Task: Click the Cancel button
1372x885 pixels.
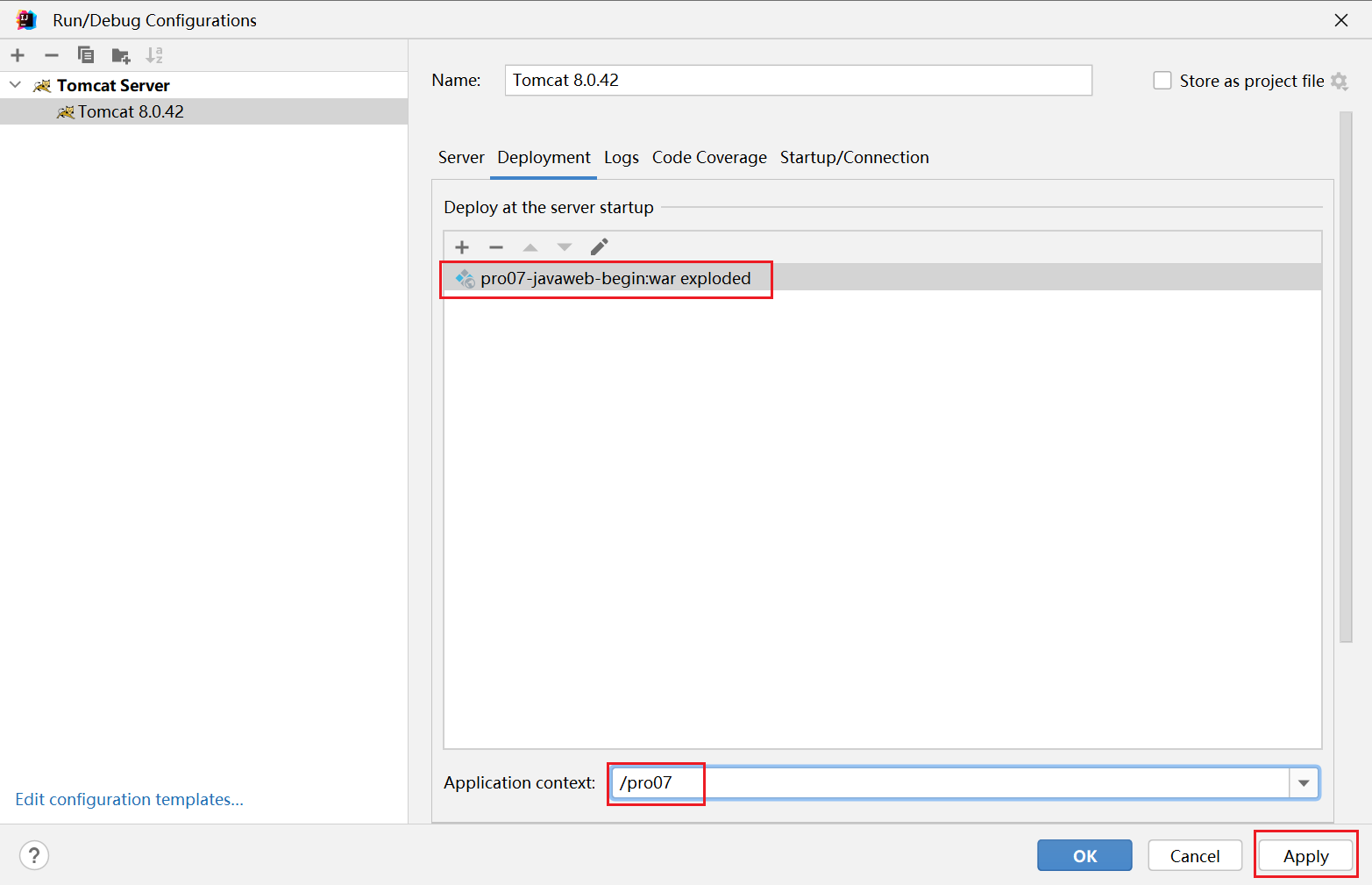Action: point(1195,856)
